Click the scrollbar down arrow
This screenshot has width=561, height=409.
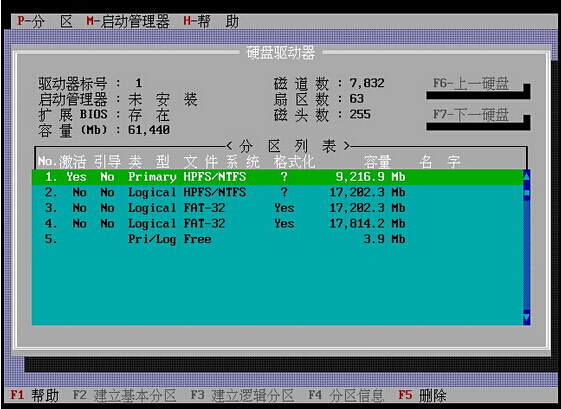[527, 318]
